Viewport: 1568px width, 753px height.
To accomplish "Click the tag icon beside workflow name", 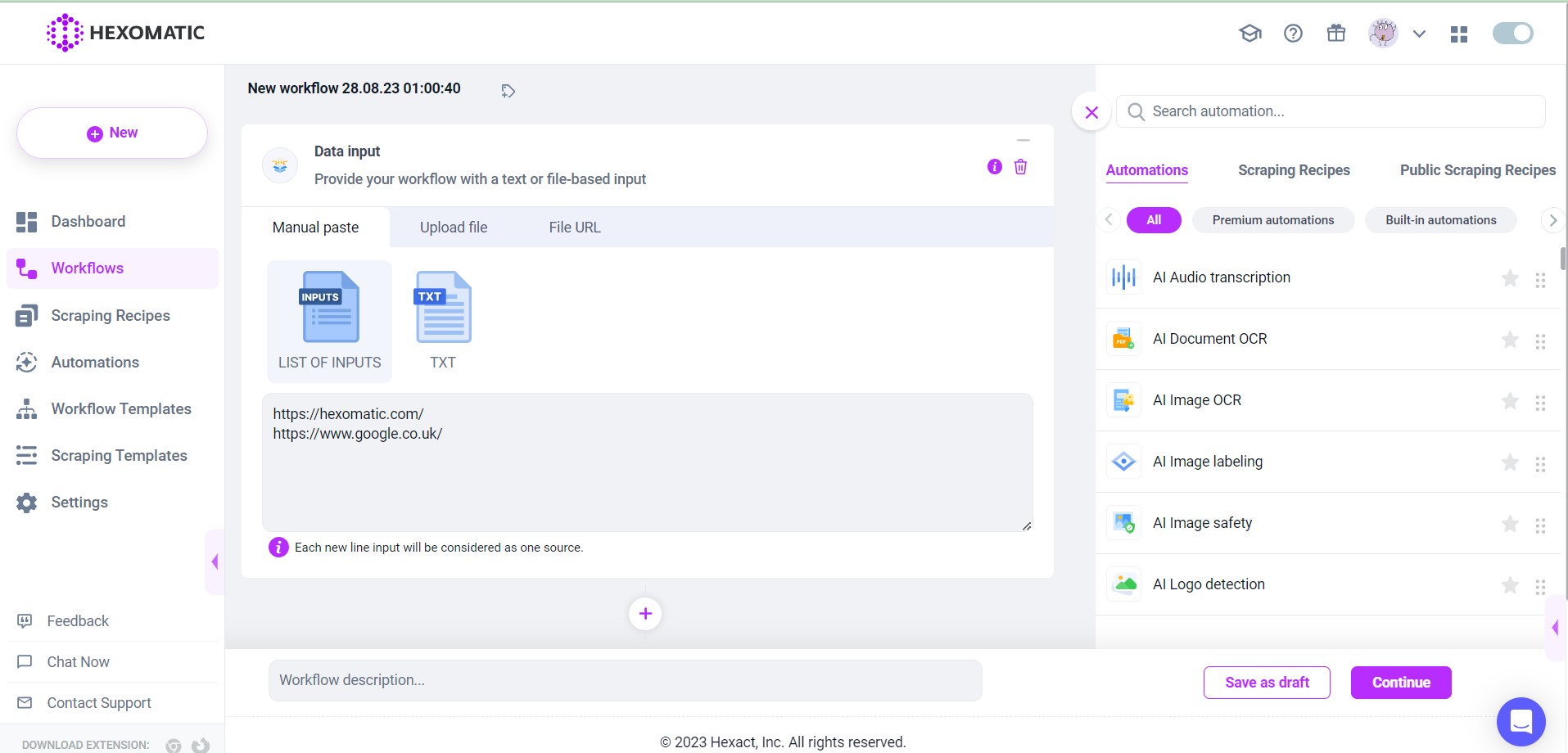I will (508, 91).
